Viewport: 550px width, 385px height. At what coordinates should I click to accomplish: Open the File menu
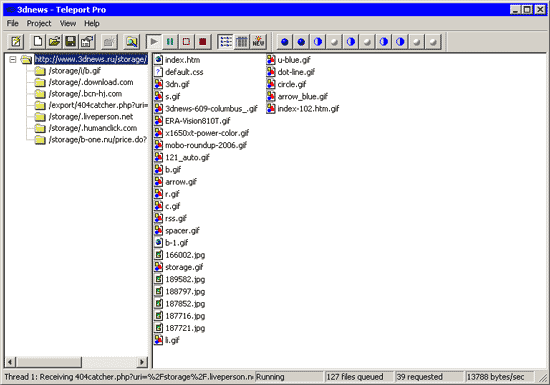(x=13, y=23)
